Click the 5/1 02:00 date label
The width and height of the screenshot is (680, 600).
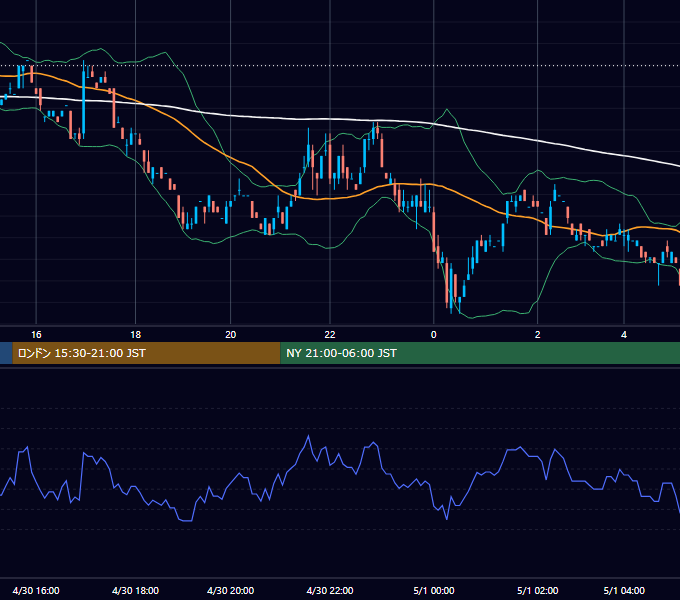tap(537, 590)
